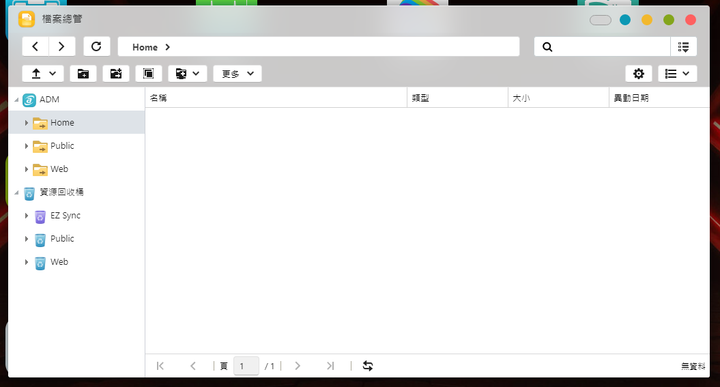Go to next page
The image size is (720, 387).
pos(298,366)
